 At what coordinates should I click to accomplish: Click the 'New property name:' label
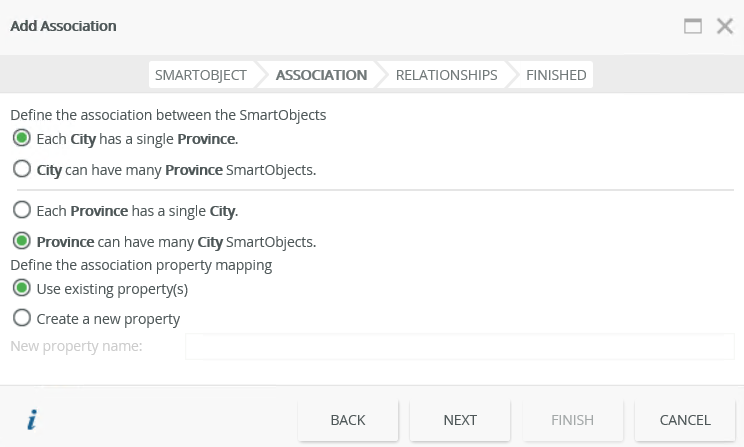76,346
